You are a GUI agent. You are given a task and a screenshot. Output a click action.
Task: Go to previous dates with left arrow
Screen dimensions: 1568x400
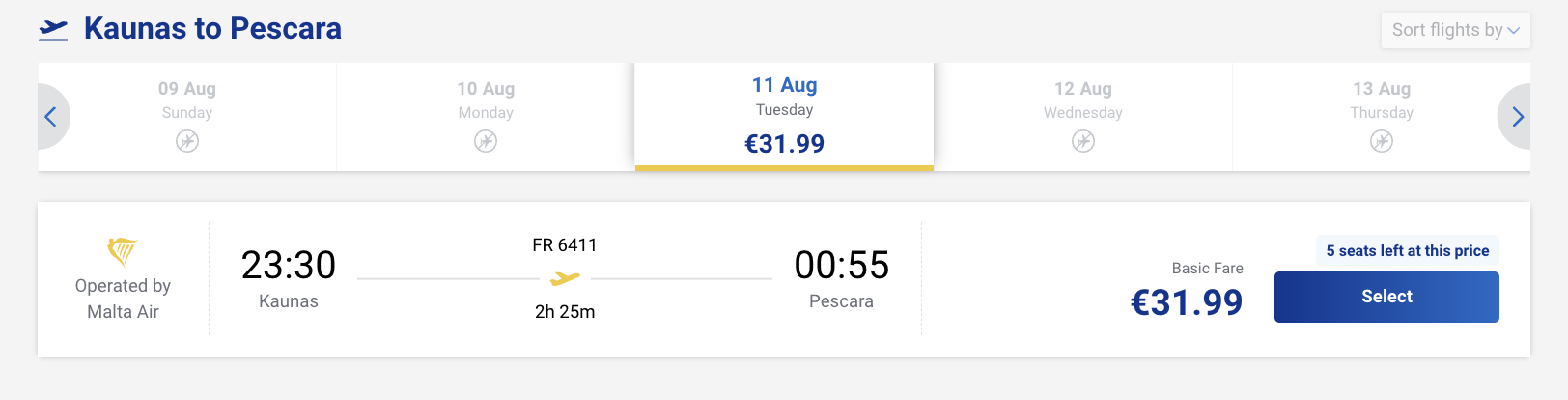click(51, 117)
